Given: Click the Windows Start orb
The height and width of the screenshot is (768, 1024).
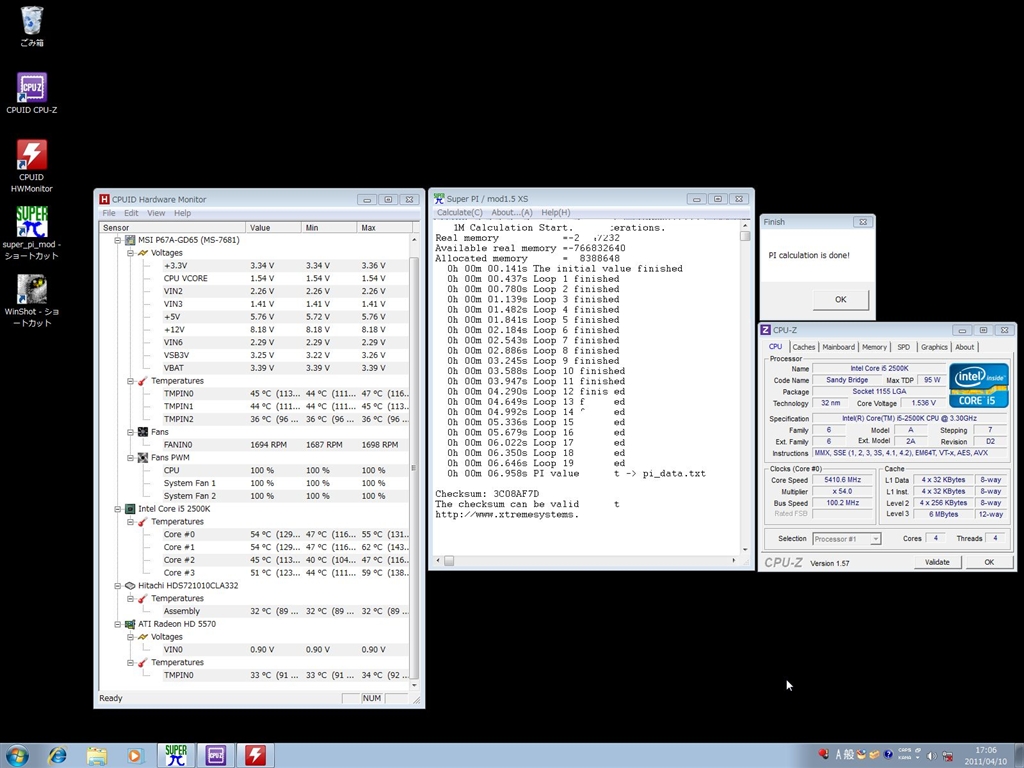Looking at the screenshot, I should coord(17,756).
